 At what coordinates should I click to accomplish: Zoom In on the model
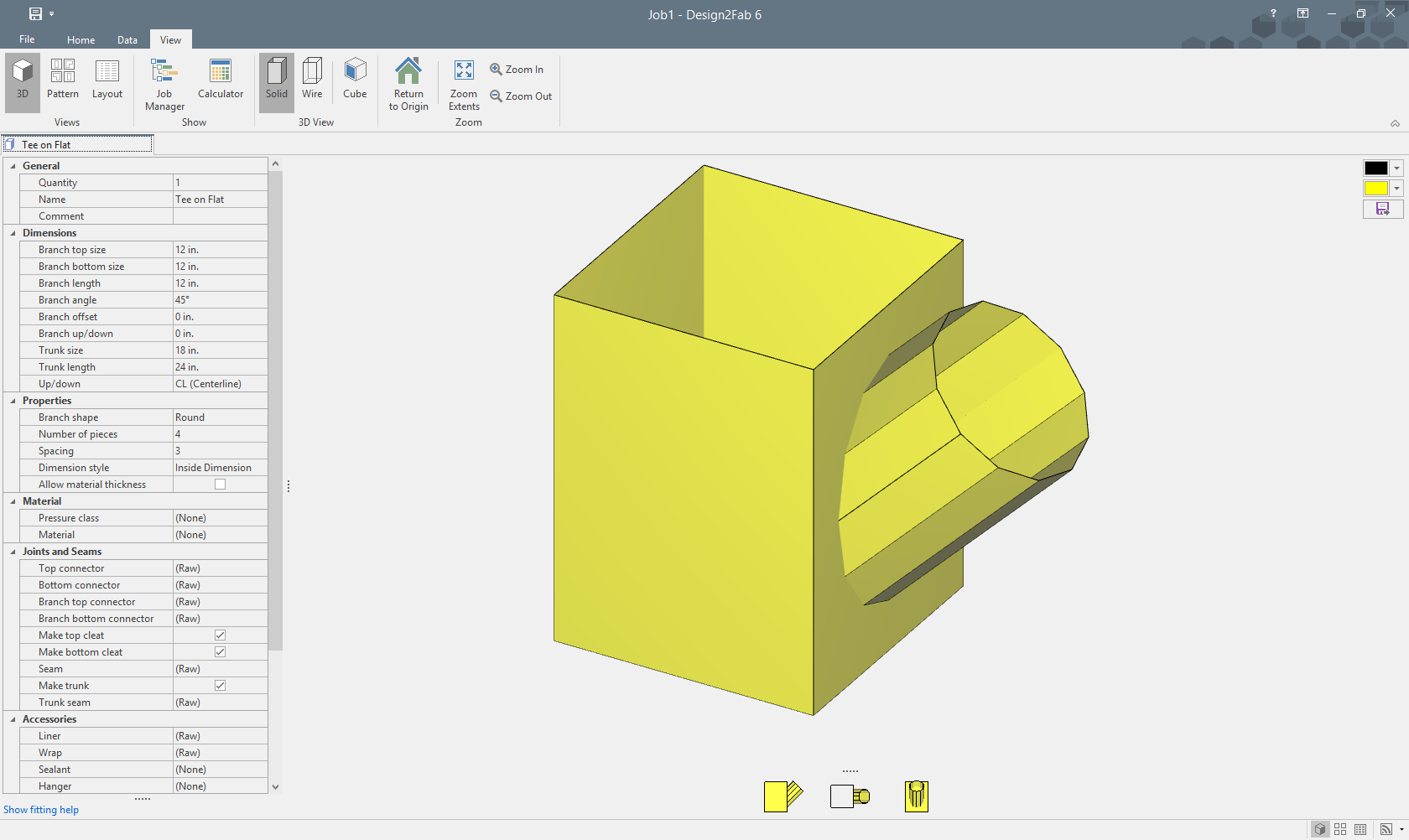[517, 70]
